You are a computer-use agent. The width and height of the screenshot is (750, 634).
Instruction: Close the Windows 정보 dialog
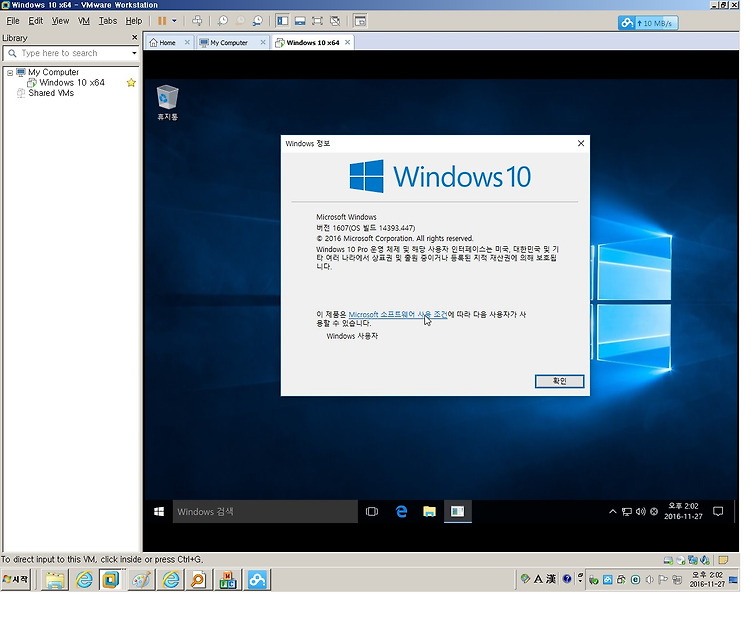pos(581,143)
